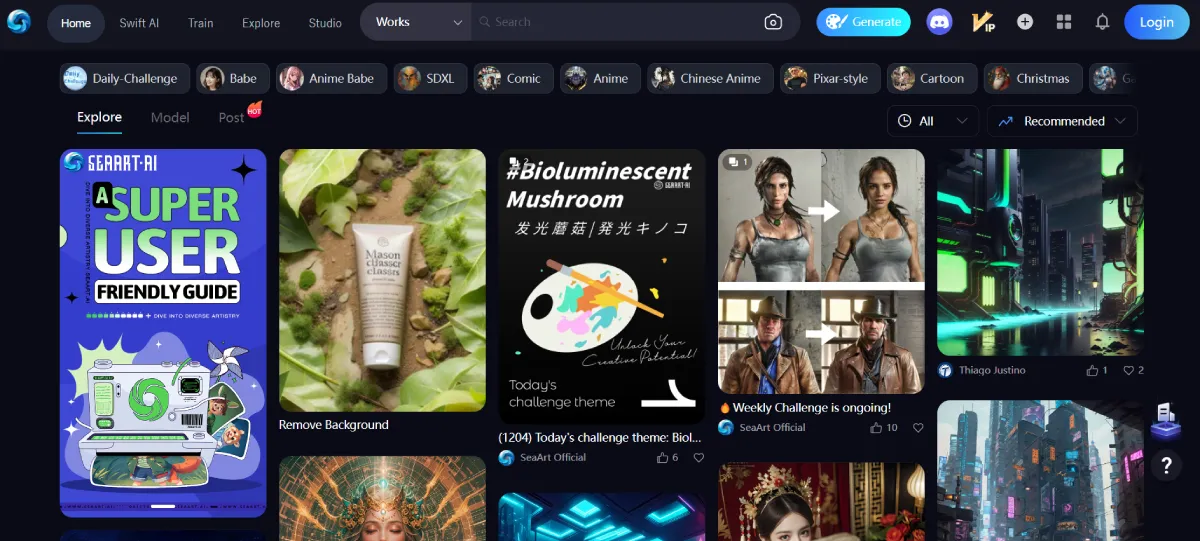1200x541 pixels.
Task: Open image search camera icon
Action: point(773,22)
